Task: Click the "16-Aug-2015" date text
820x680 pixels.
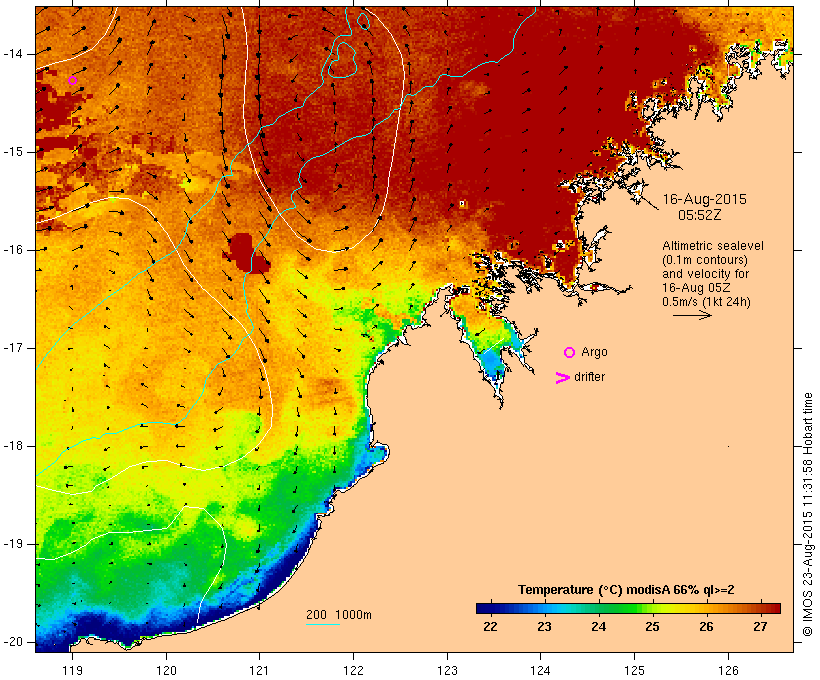Action: pos(704,199)
